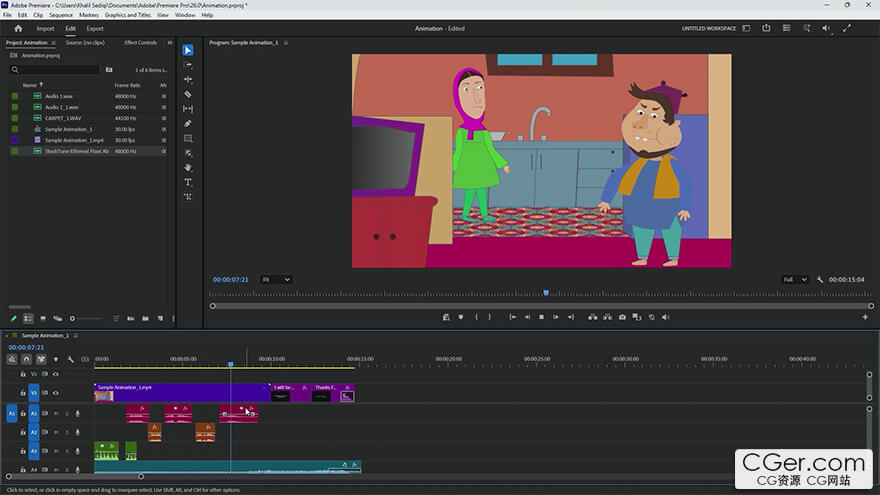Solo track A2
Image resolution: width=880 pixels, height=495 pixels.
click(x=67, y=432)
